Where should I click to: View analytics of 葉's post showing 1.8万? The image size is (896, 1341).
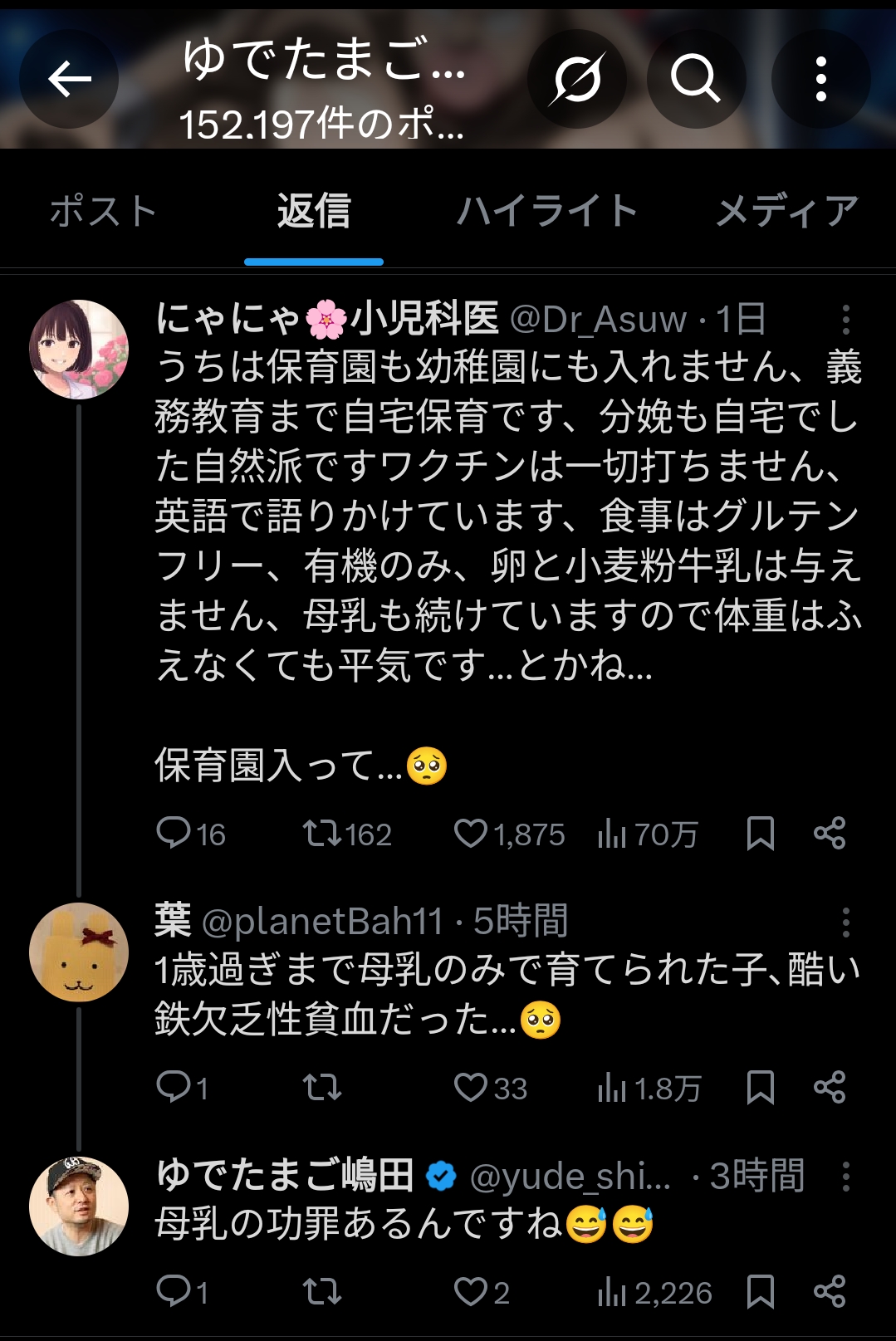pos(649,1088)
